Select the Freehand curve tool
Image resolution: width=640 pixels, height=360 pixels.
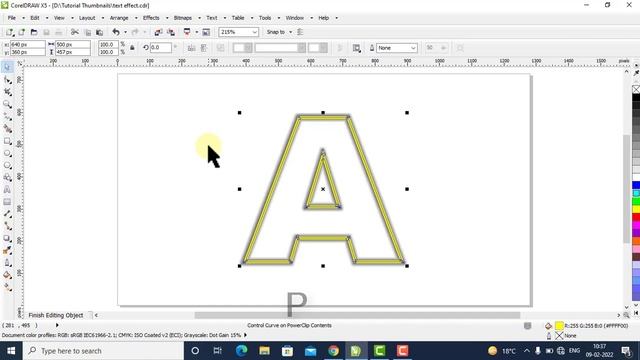(7, 117)
